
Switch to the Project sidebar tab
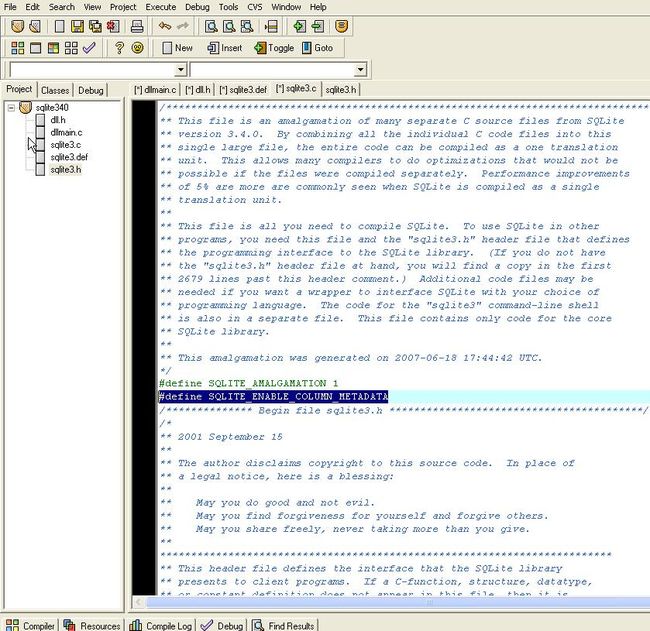point(19,89)
